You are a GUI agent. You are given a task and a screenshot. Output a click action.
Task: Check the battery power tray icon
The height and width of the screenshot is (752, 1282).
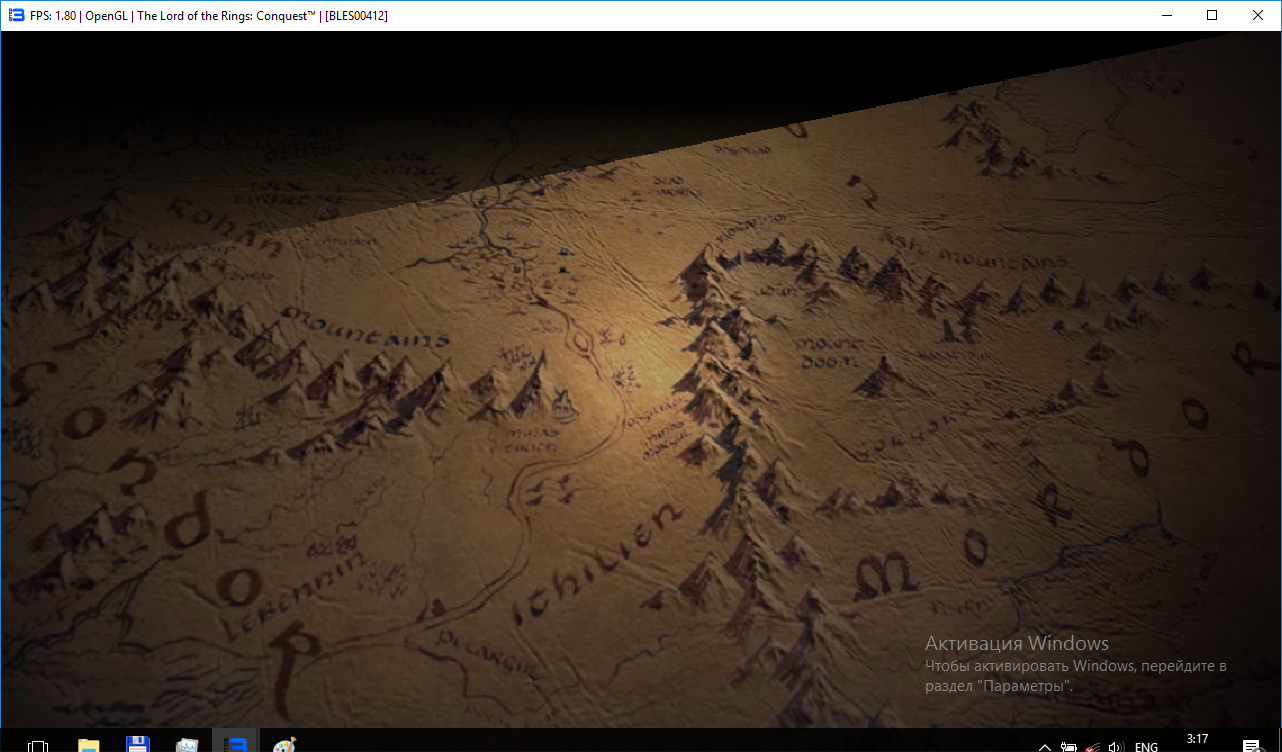pos(1069,746)
